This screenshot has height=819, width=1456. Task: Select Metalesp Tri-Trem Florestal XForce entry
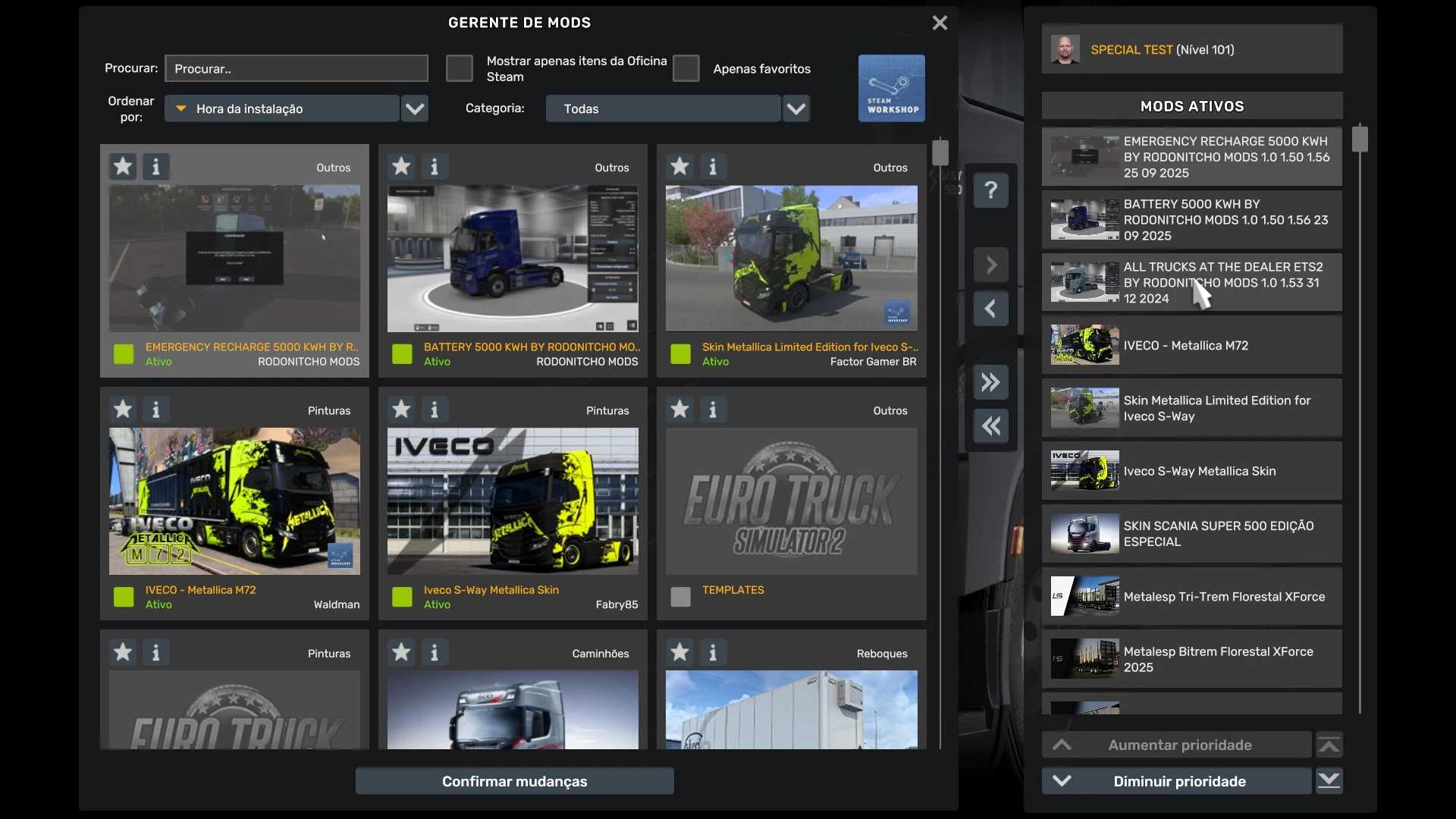coord(1191,597)
